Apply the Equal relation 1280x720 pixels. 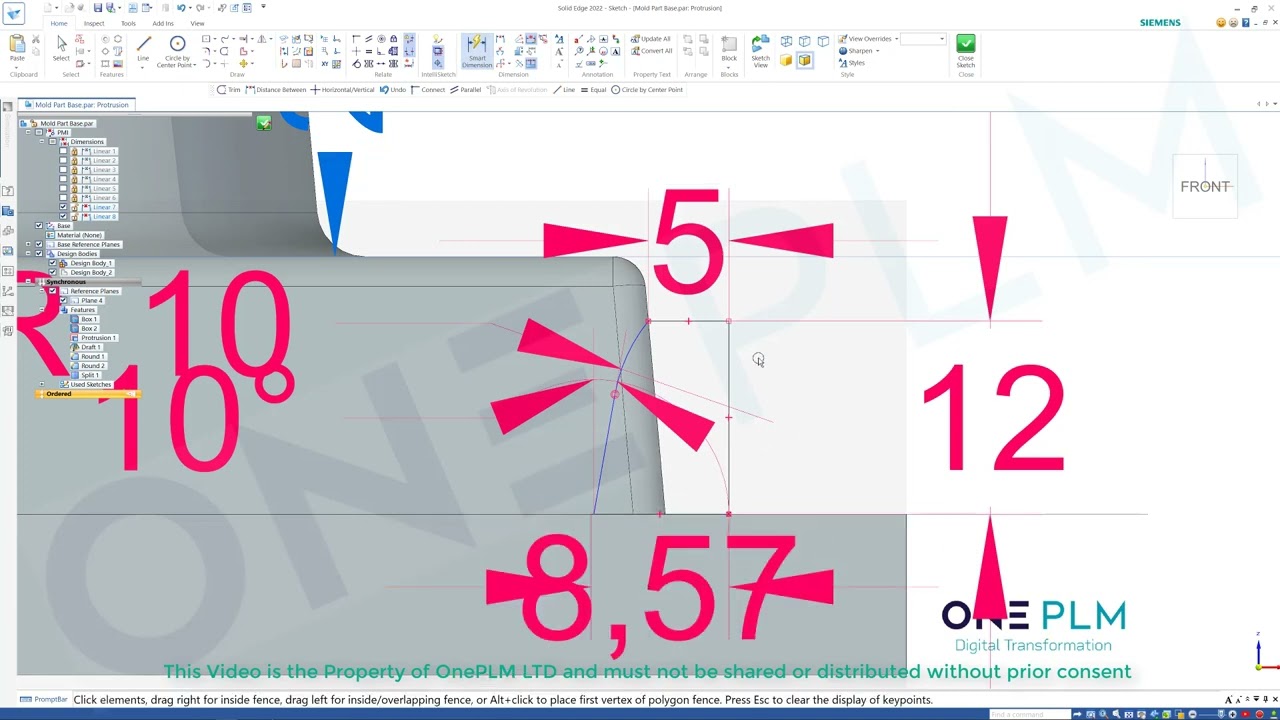(x=593, y=90)
